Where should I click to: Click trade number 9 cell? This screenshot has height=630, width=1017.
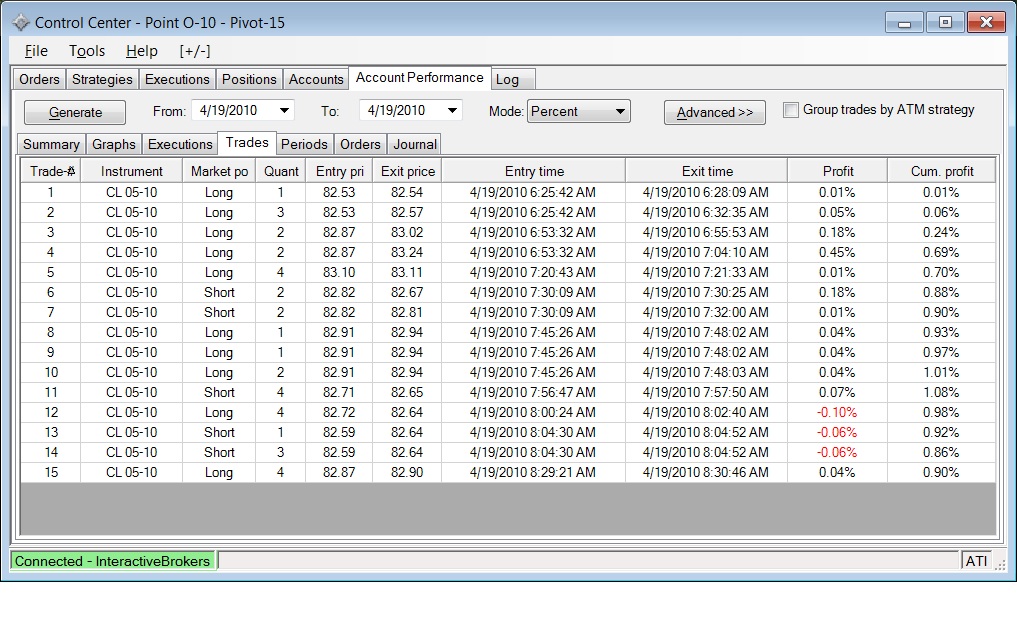(x=51, y=352)
